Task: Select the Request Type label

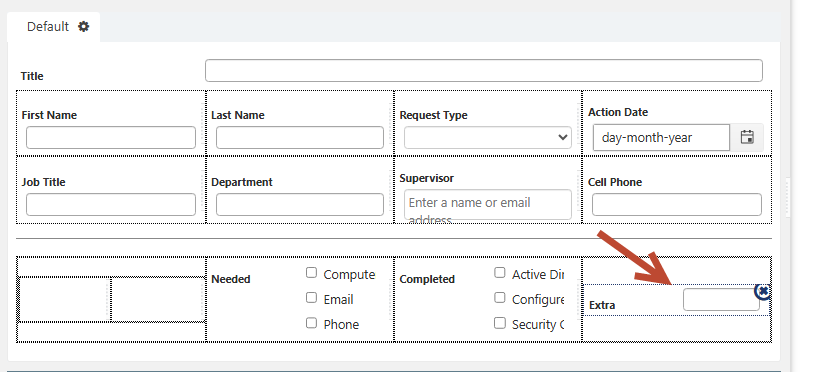Action: click(x=434, y=115)
